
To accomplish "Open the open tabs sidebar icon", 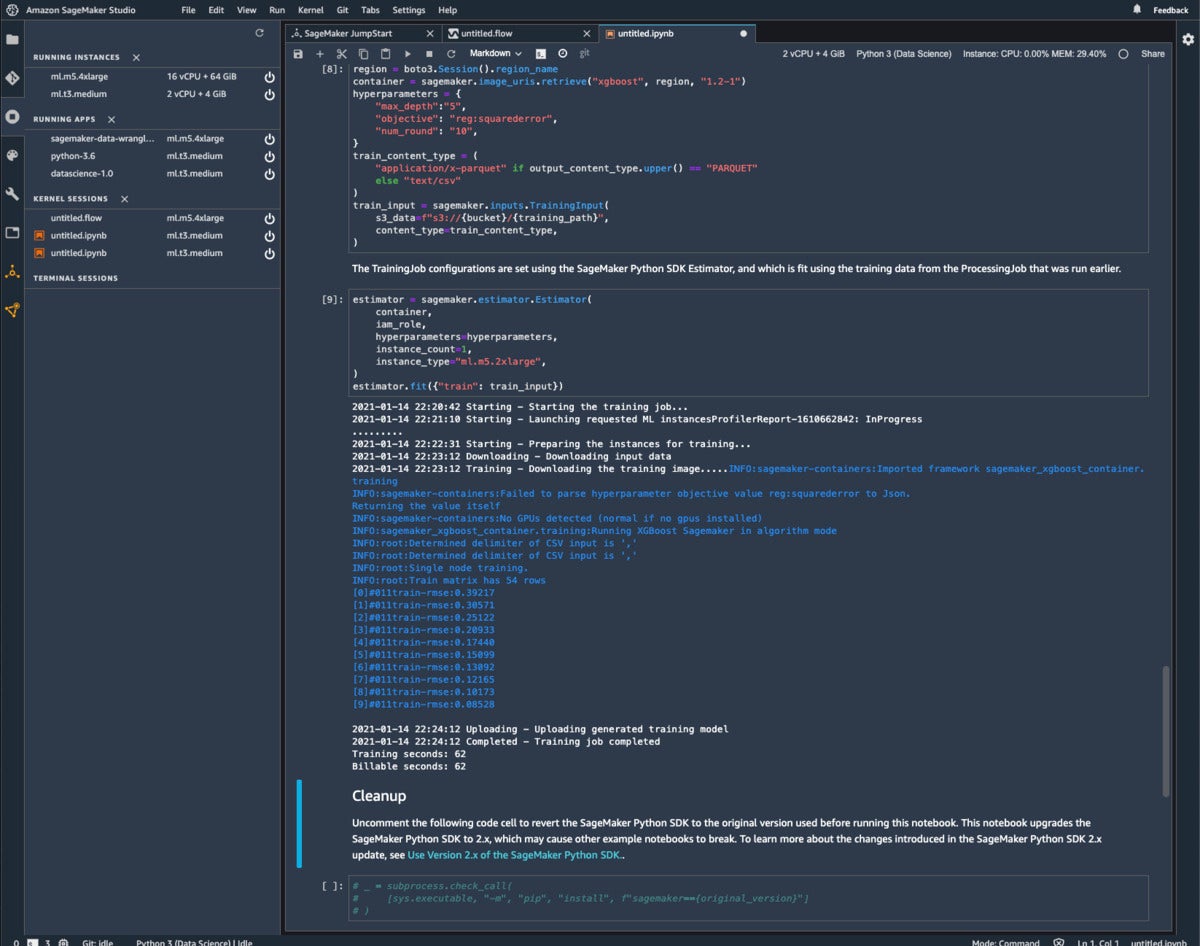I will coord(12,233).
